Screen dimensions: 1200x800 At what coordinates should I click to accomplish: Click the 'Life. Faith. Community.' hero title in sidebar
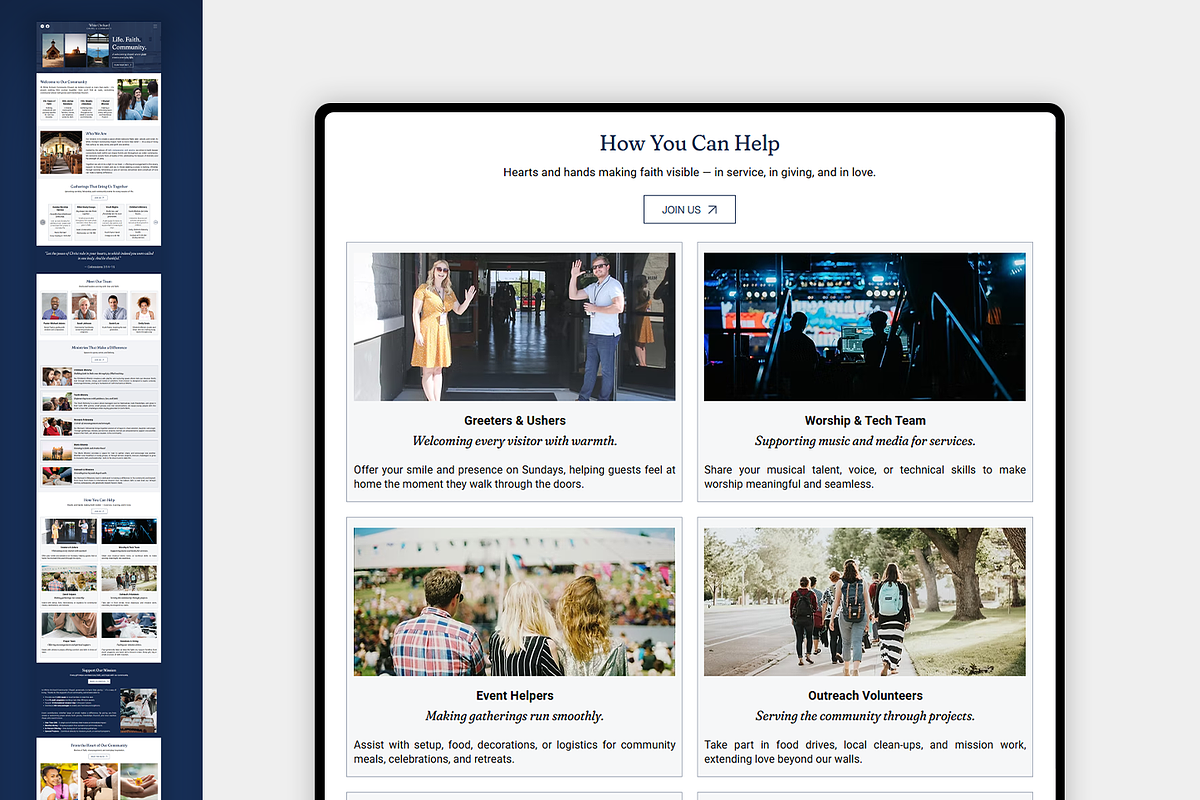129,43
